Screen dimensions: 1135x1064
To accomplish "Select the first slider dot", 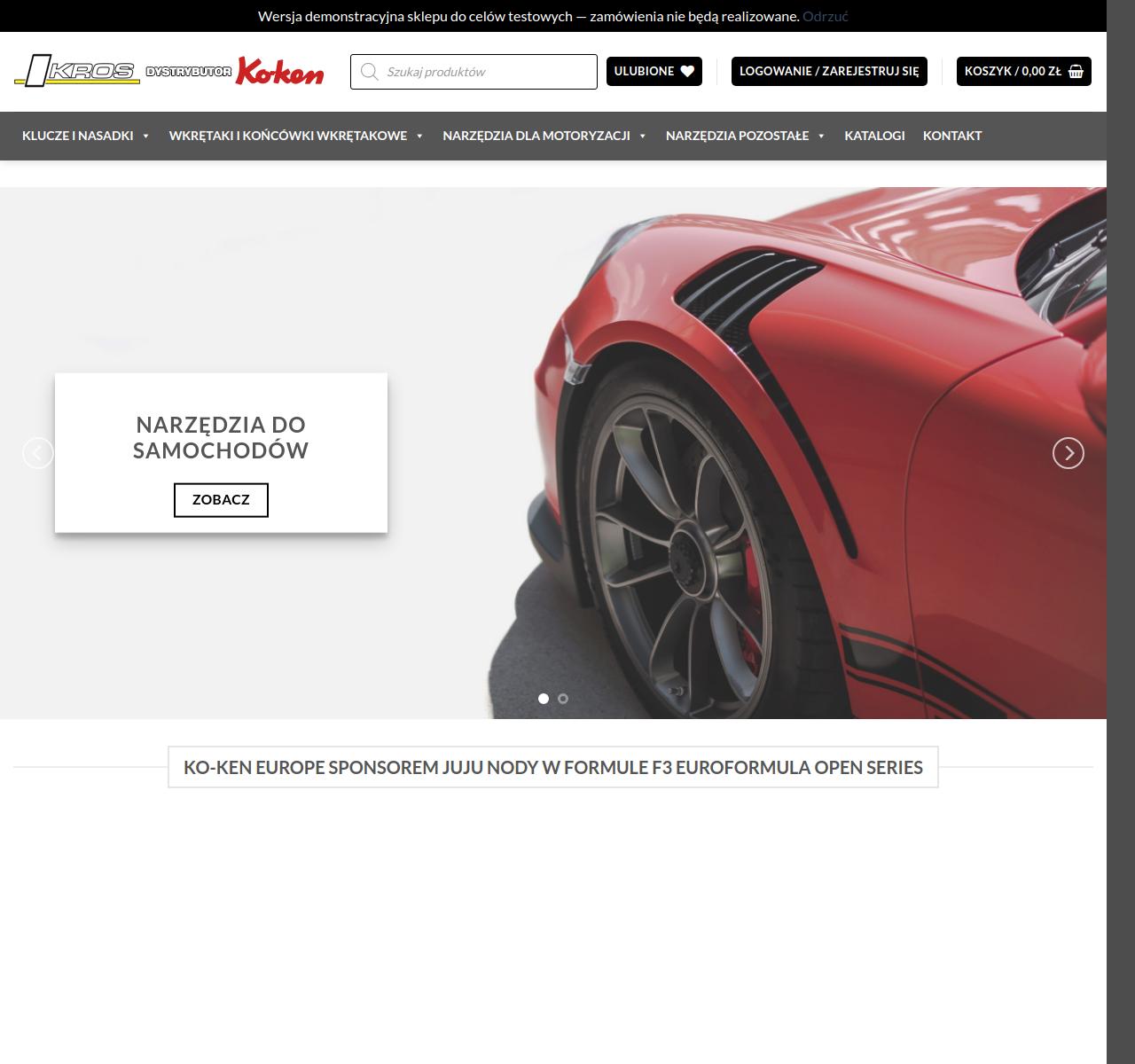I will point(544,699).
